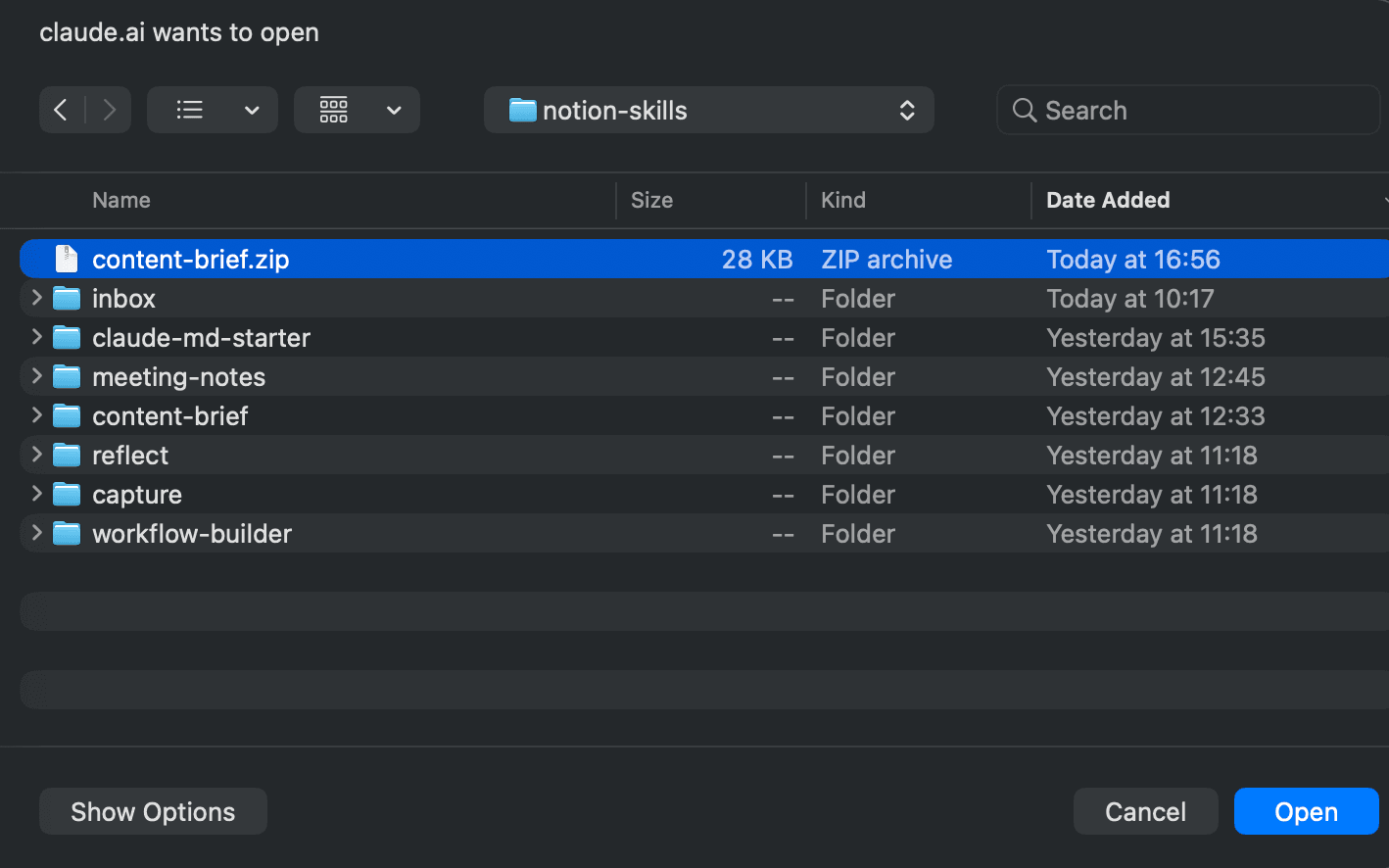Click the content-brief folder icon
This screenshot has height=868, width=1389.
67,415
